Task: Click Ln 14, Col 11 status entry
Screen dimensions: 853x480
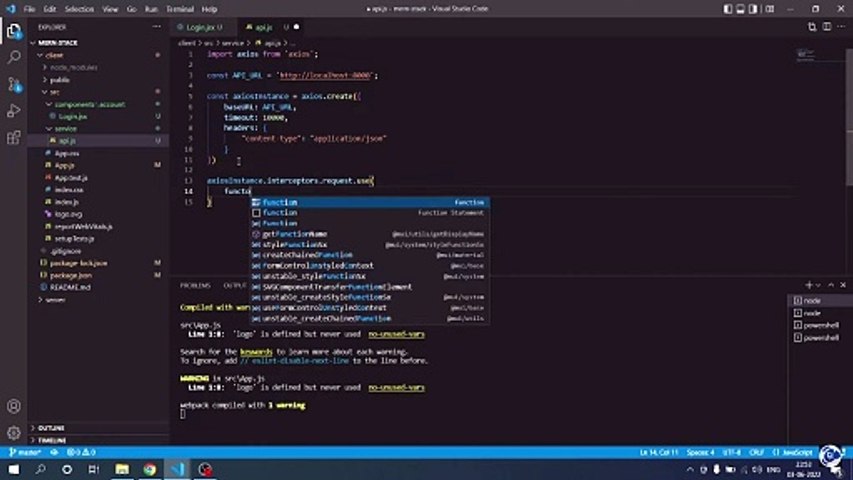Action: click(x=659, y=452)
